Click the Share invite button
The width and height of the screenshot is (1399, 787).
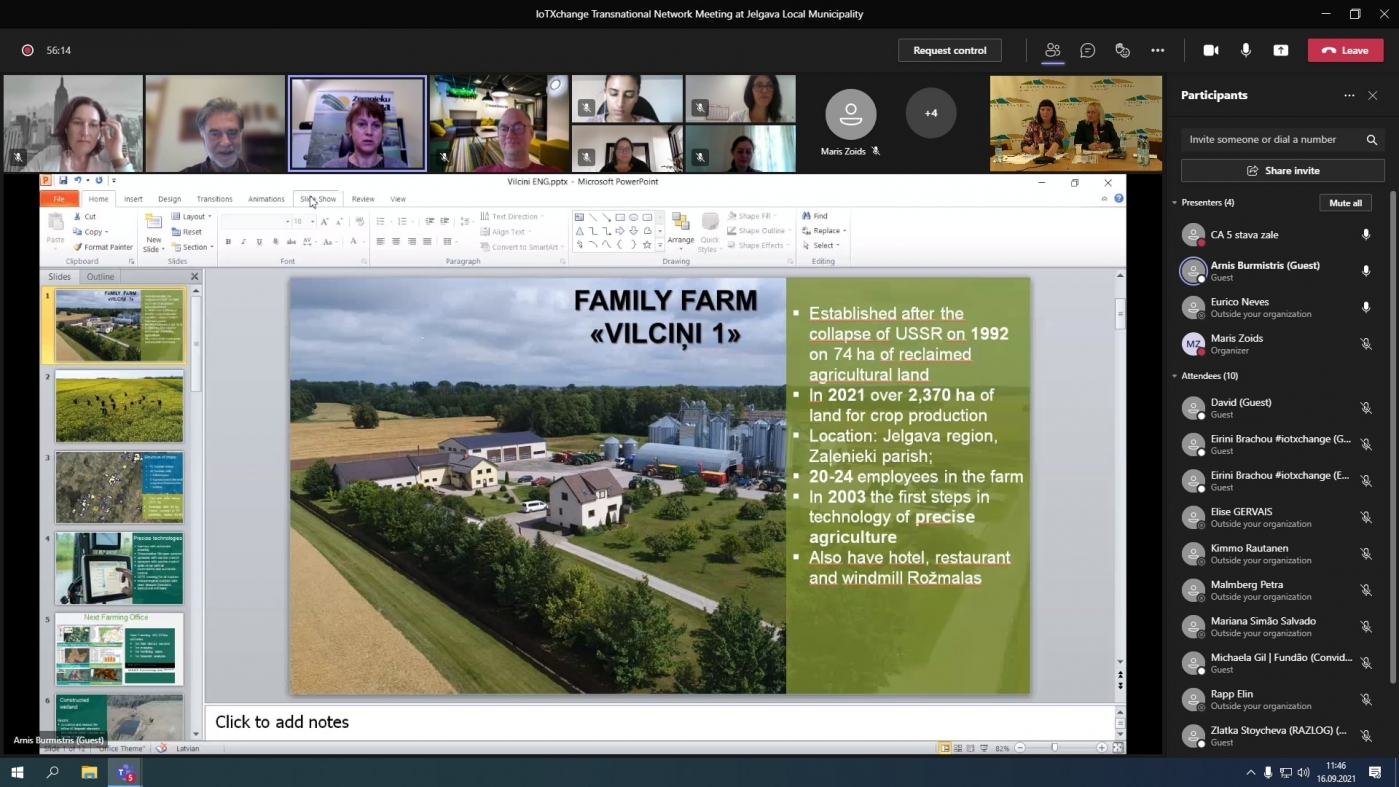[x=1282, y=171]
